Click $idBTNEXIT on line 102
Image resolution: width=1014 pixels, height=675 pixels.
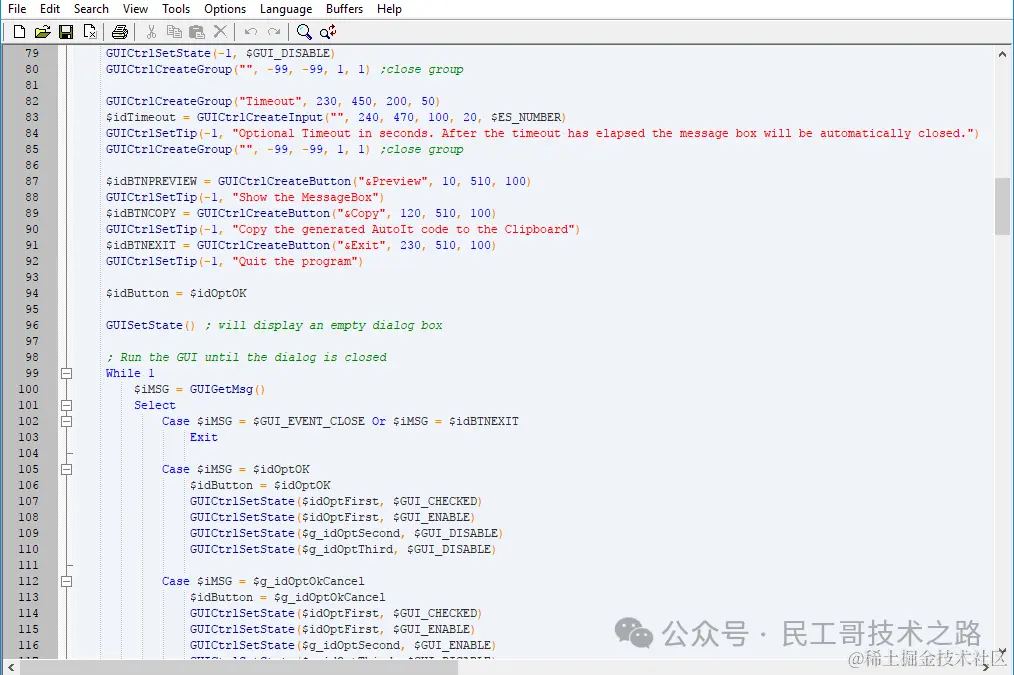(x=484, y=421)
